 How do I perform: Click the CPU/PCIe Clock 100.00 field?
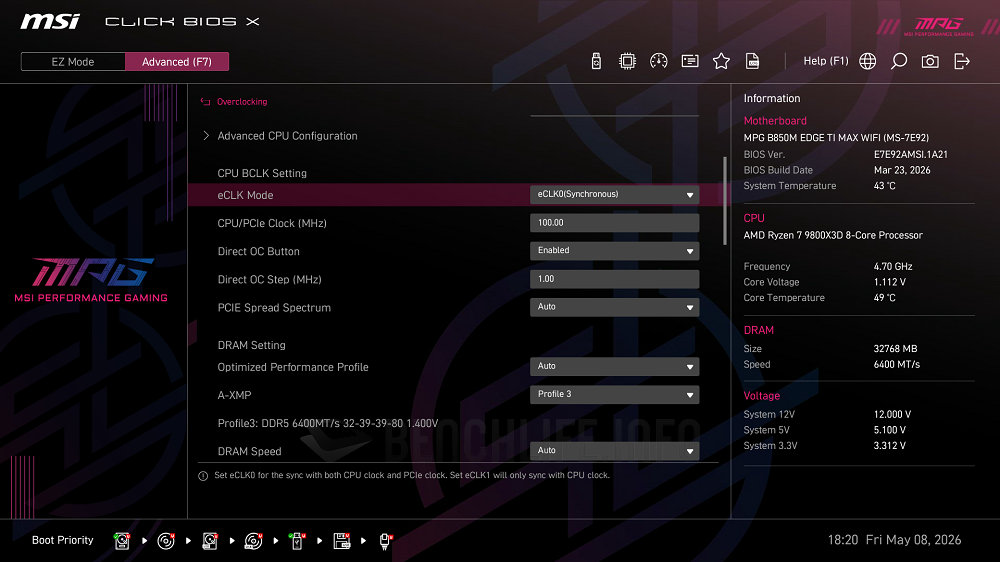click(x=614, y=223)
